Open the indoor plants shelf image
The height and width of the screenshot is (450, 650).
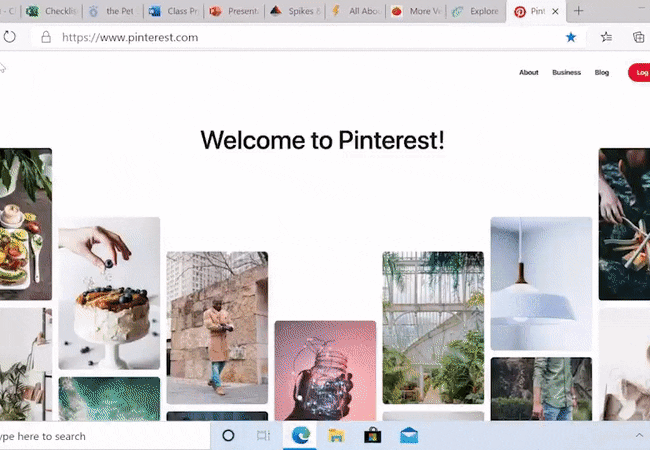click(x=26, y=364)
